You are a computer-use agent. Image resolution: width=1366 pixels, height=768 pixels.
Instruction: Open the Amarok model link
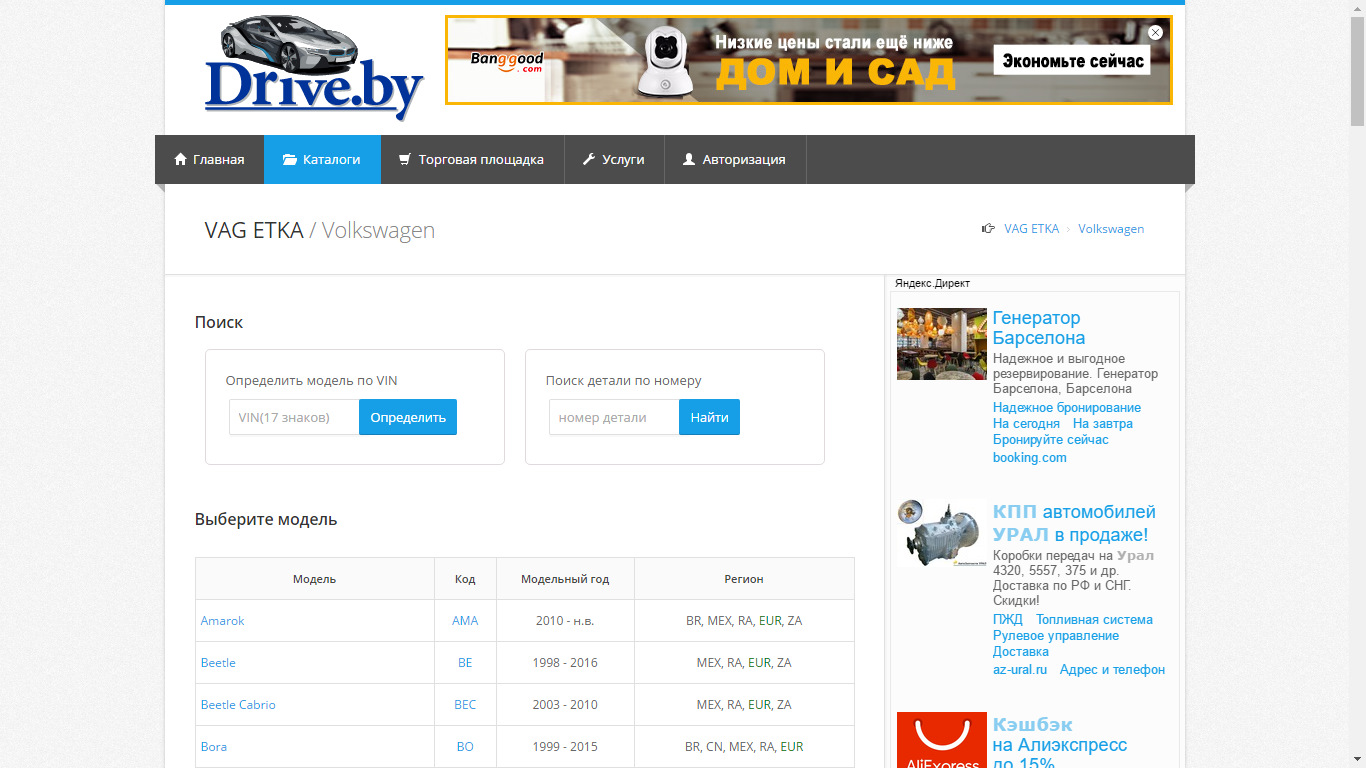coord(222,621)
